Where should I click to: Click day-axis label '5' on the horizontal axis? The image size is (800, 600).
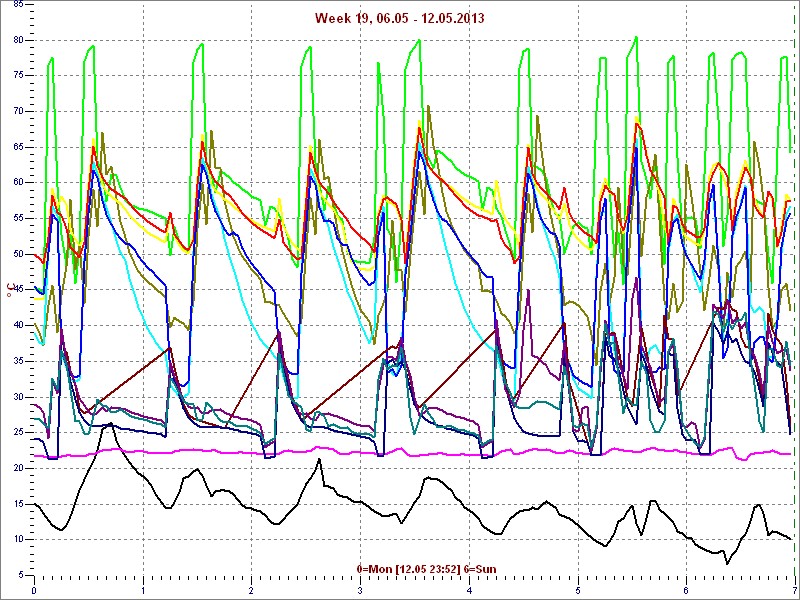click(x=578, y=591)
